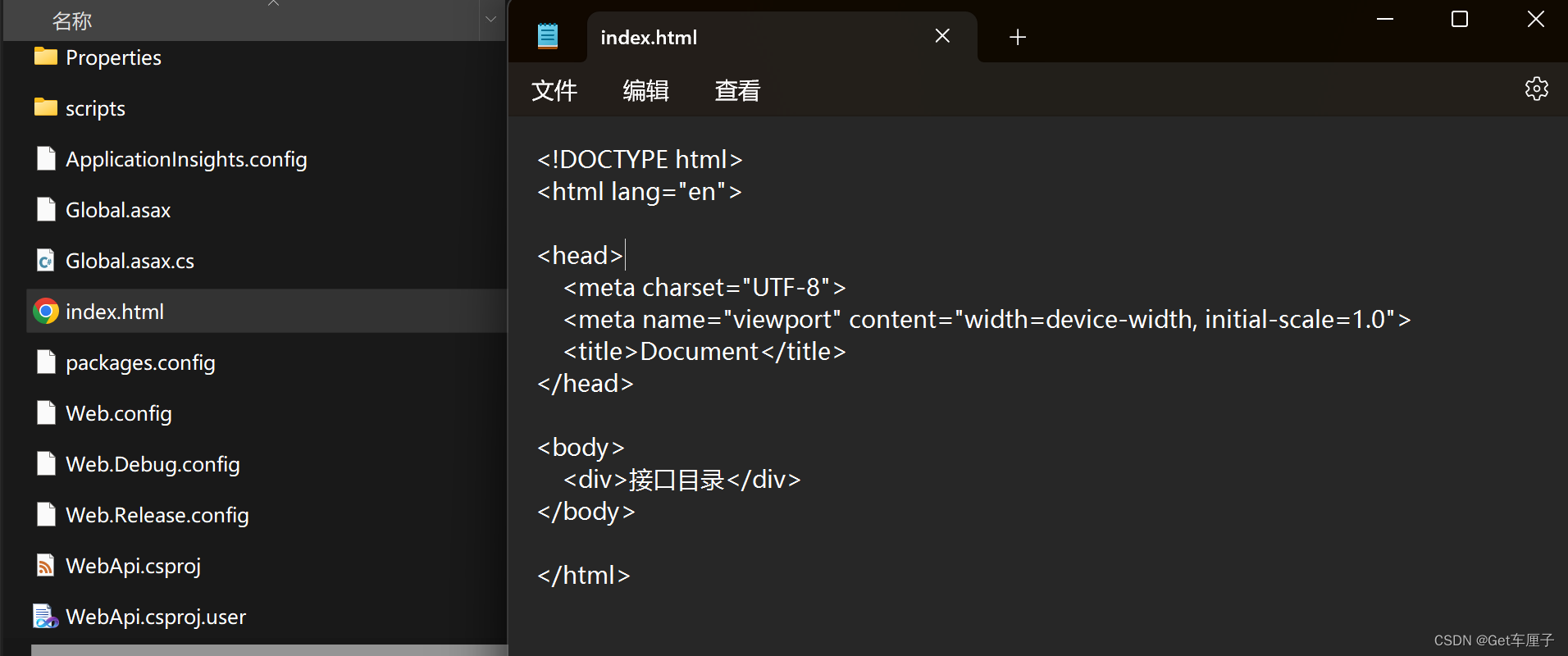
Task: Select the index.html tab in Notepad
Action: (782, 37)
